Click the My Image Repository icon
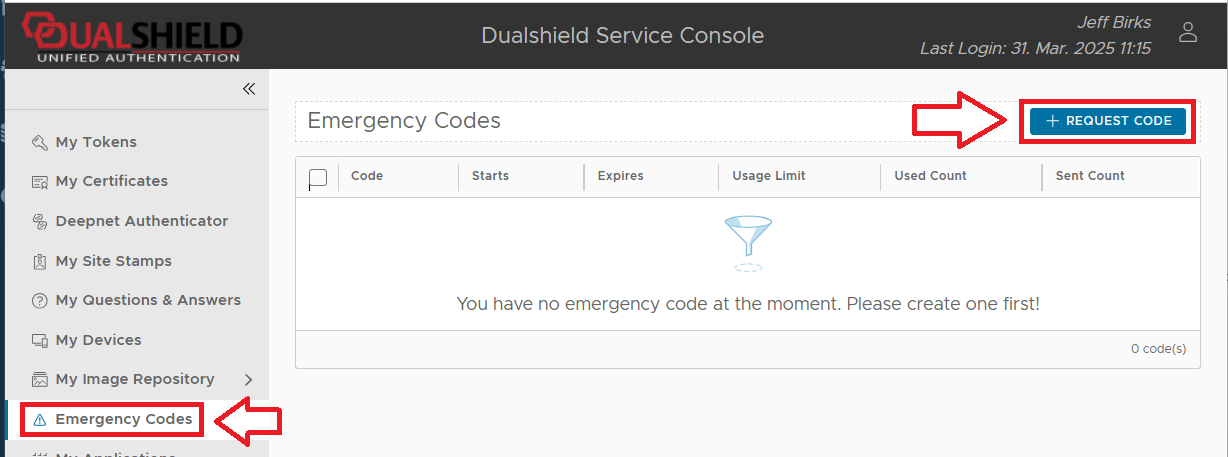 [40, 380]
